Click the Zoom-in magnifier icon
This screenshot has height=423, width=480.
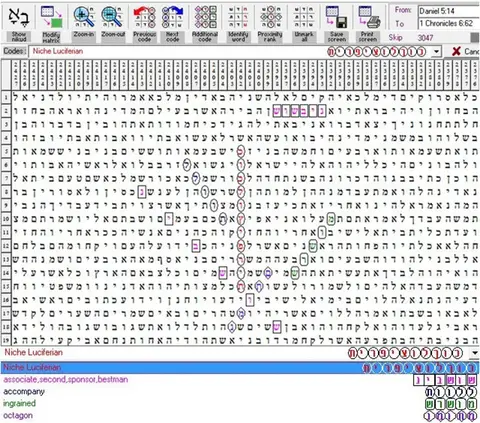point(83,17)
